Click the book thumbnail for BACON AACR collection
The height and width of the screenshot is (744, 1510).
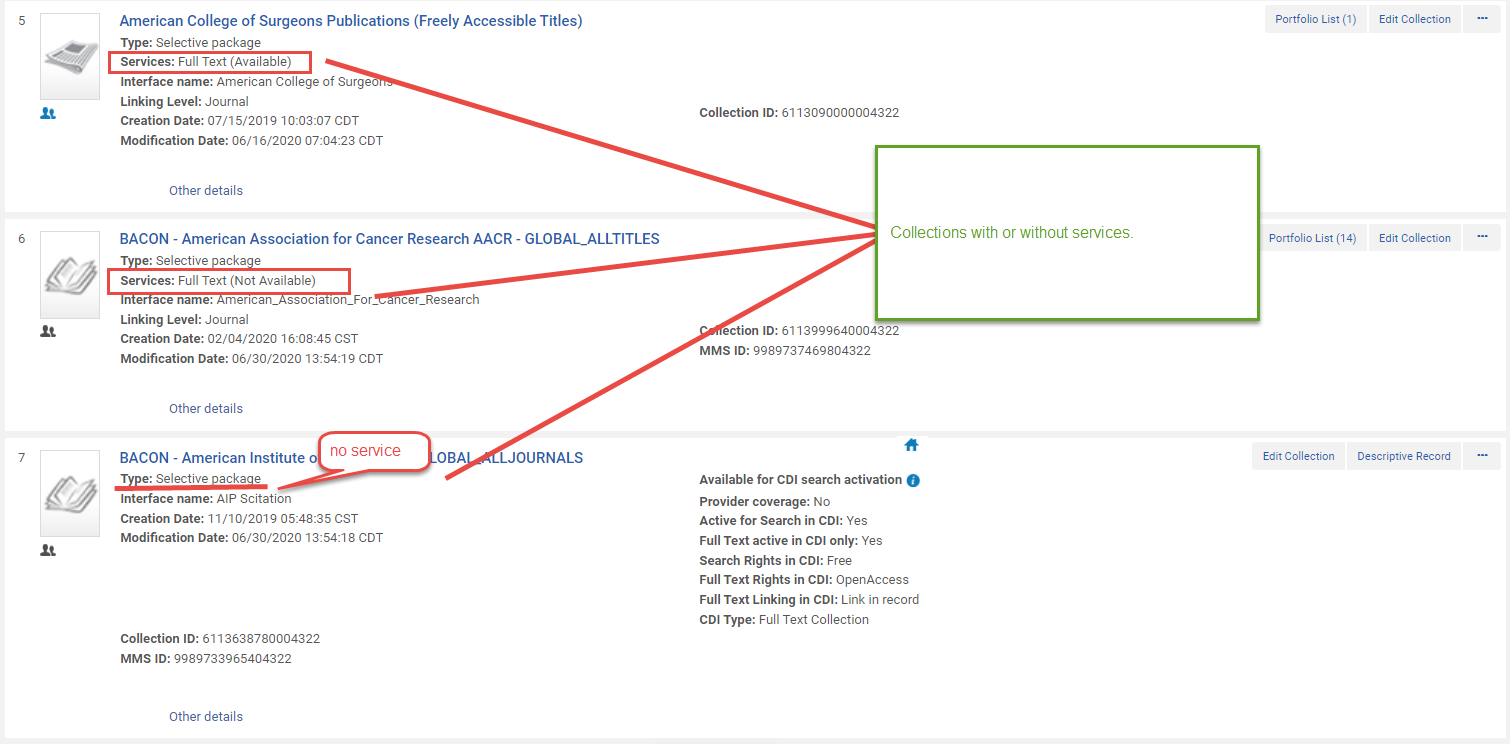click(70, 275)
